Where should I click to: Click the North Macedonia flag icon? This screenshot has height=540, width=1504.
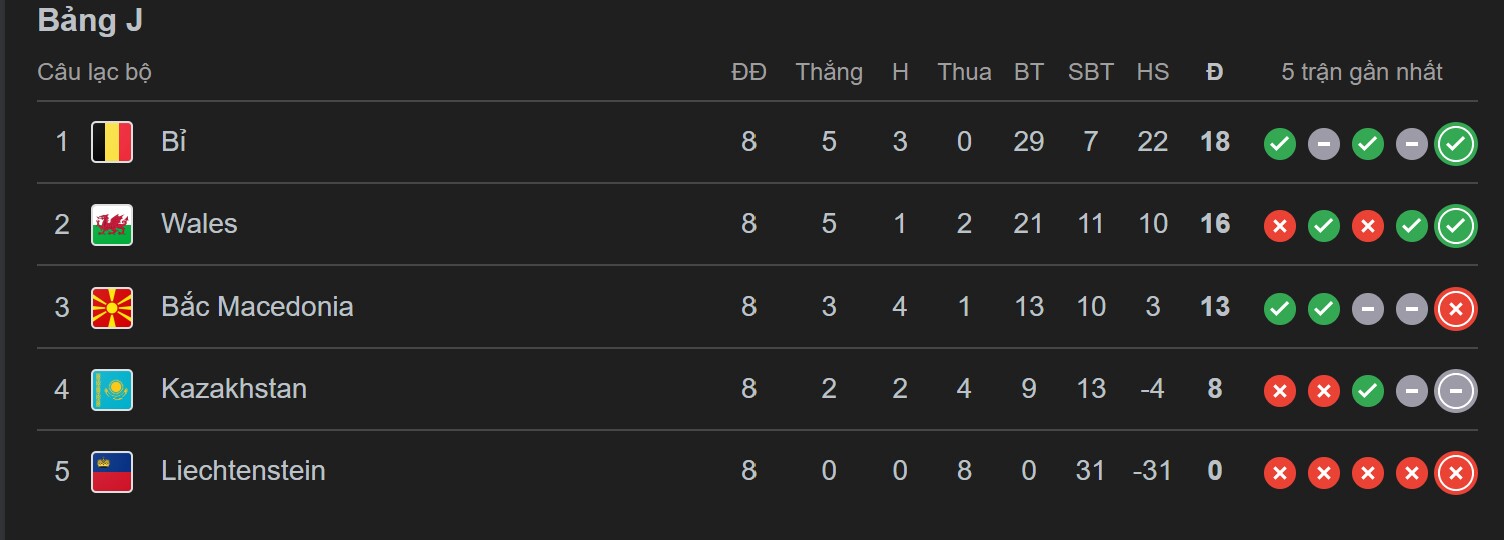click(x=112, y=307)
